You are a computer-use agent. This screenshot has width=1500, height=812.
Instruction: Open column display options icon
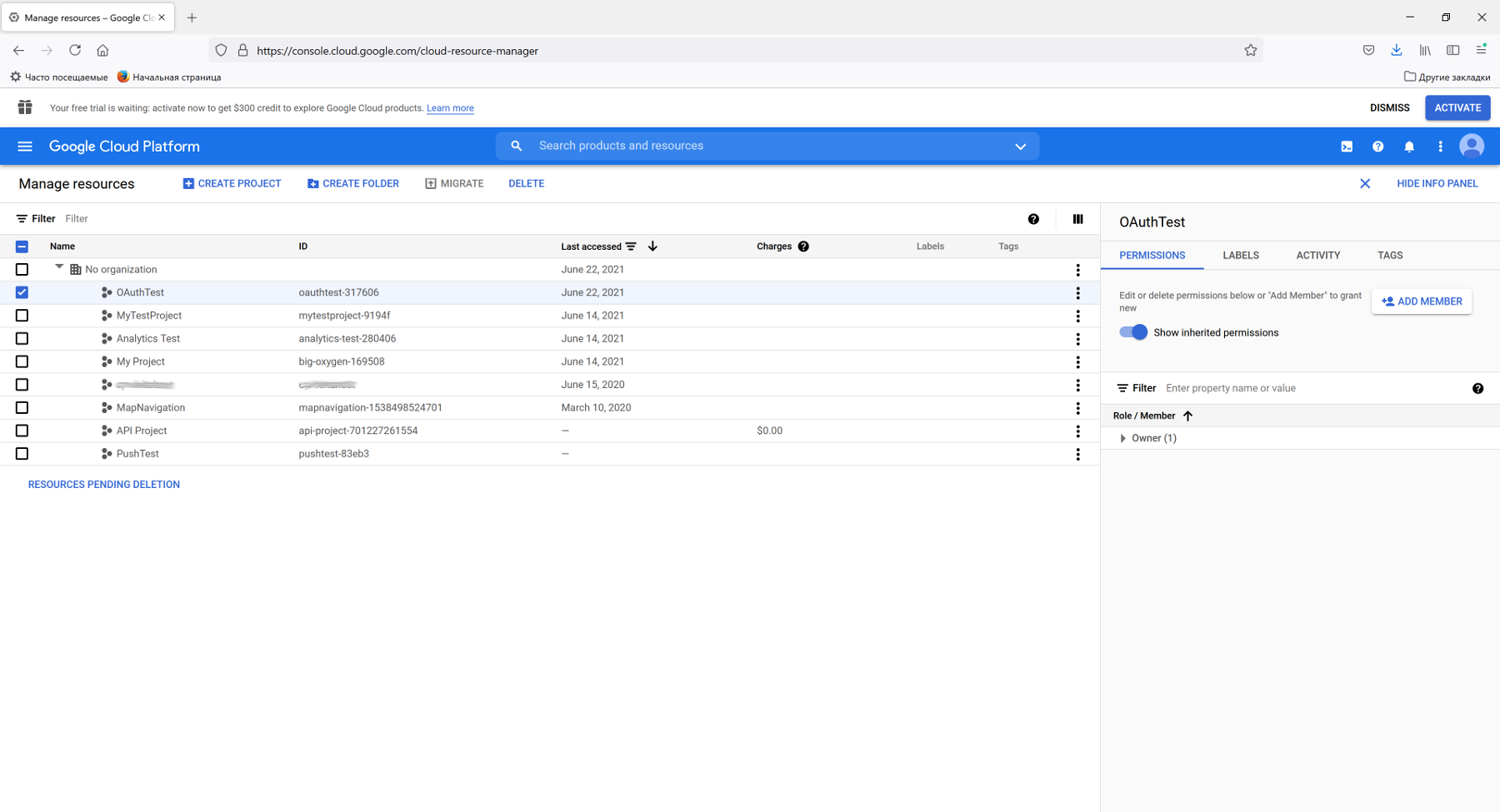(x=1077, y=219)
